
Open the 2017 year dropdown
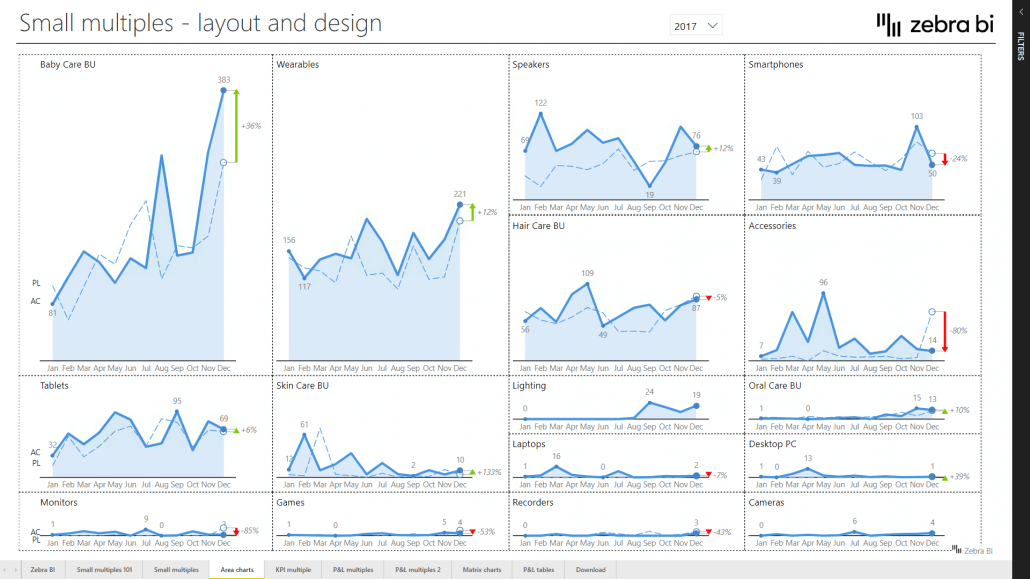coord(696,23)
